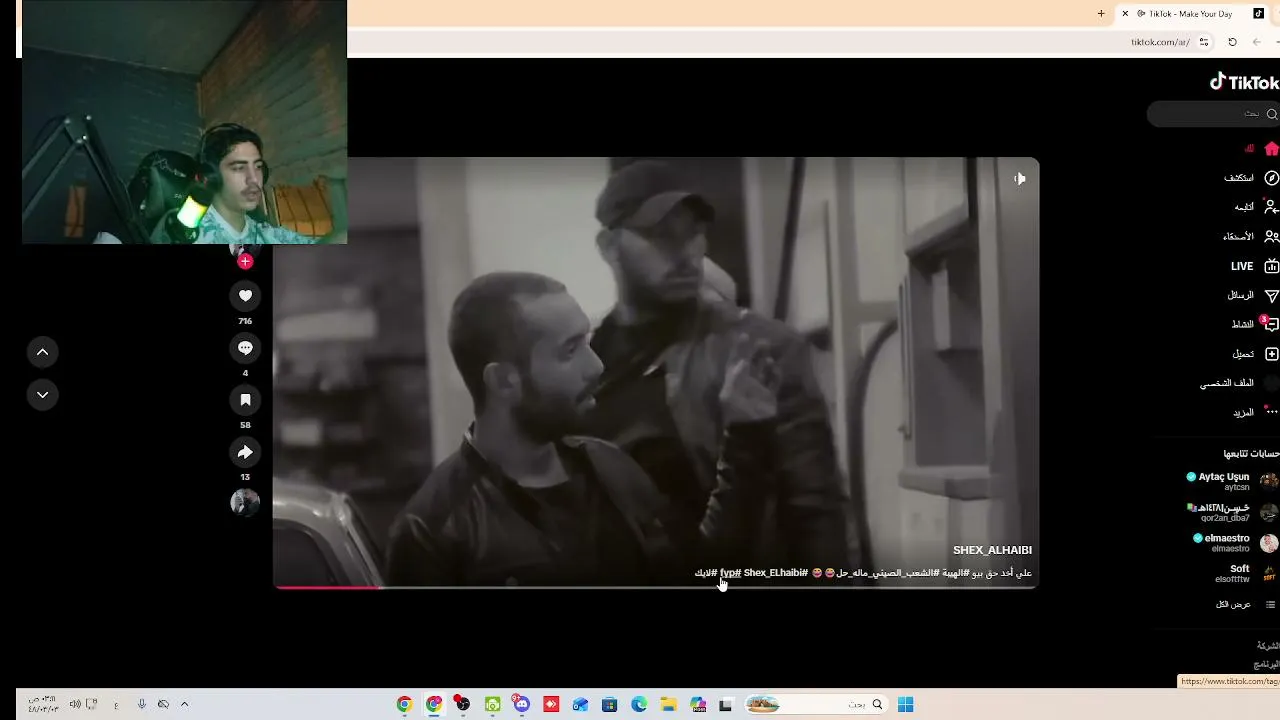The width and height of the screenshot is (1280, 720).
Task: Open the LIVE sidebar item
Action: 1254,266
